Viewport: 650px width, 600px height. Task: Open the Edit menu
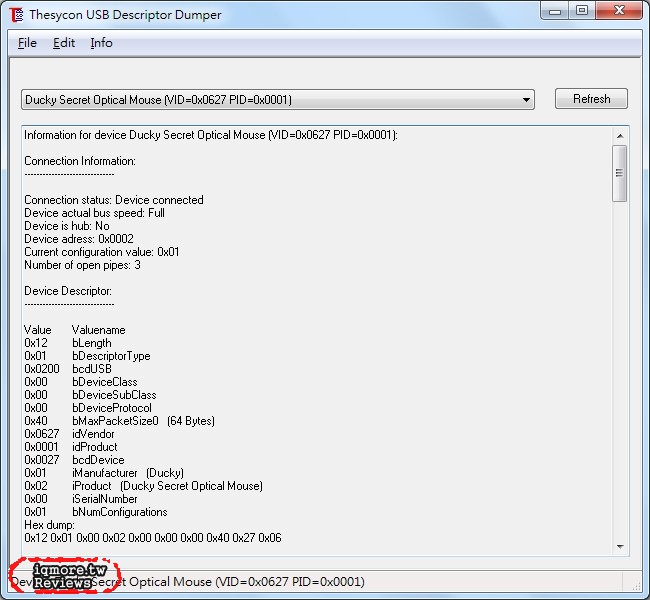point(64,43)
